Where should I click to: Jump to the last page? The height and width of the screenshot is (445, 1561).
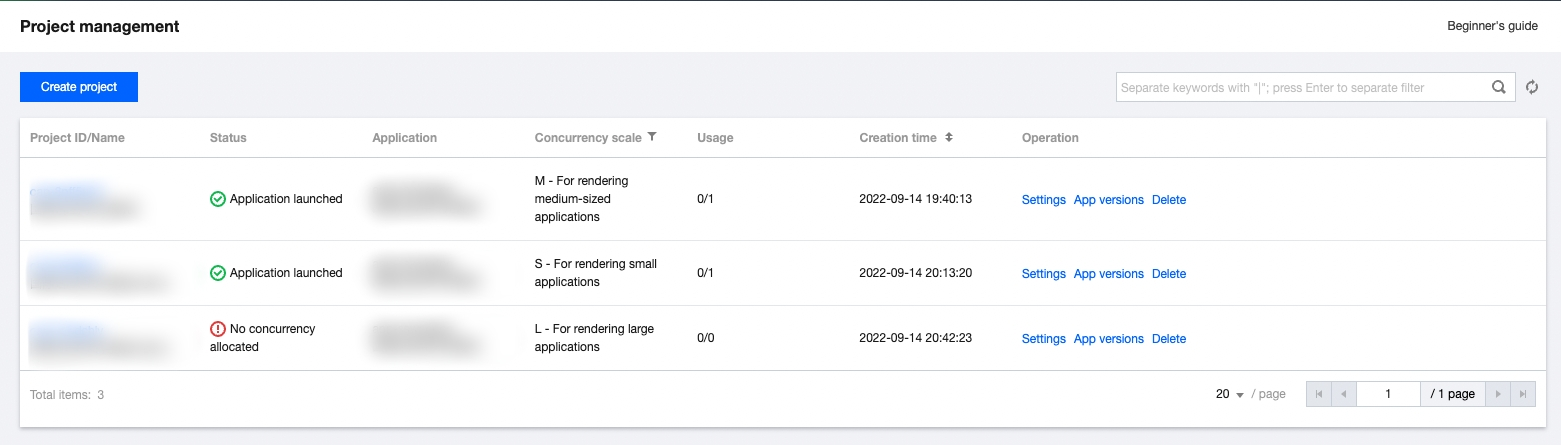[1522, 394]
